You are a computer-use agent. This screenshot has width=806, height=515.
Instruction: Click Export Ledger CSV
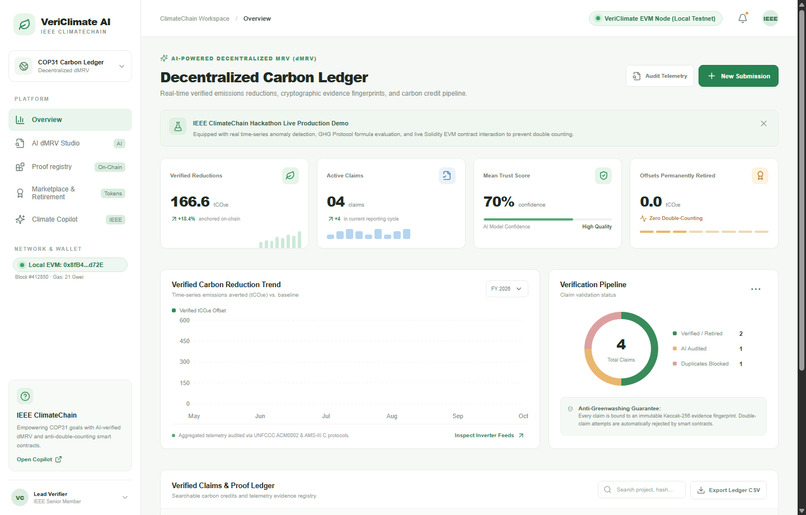(728, 490)
